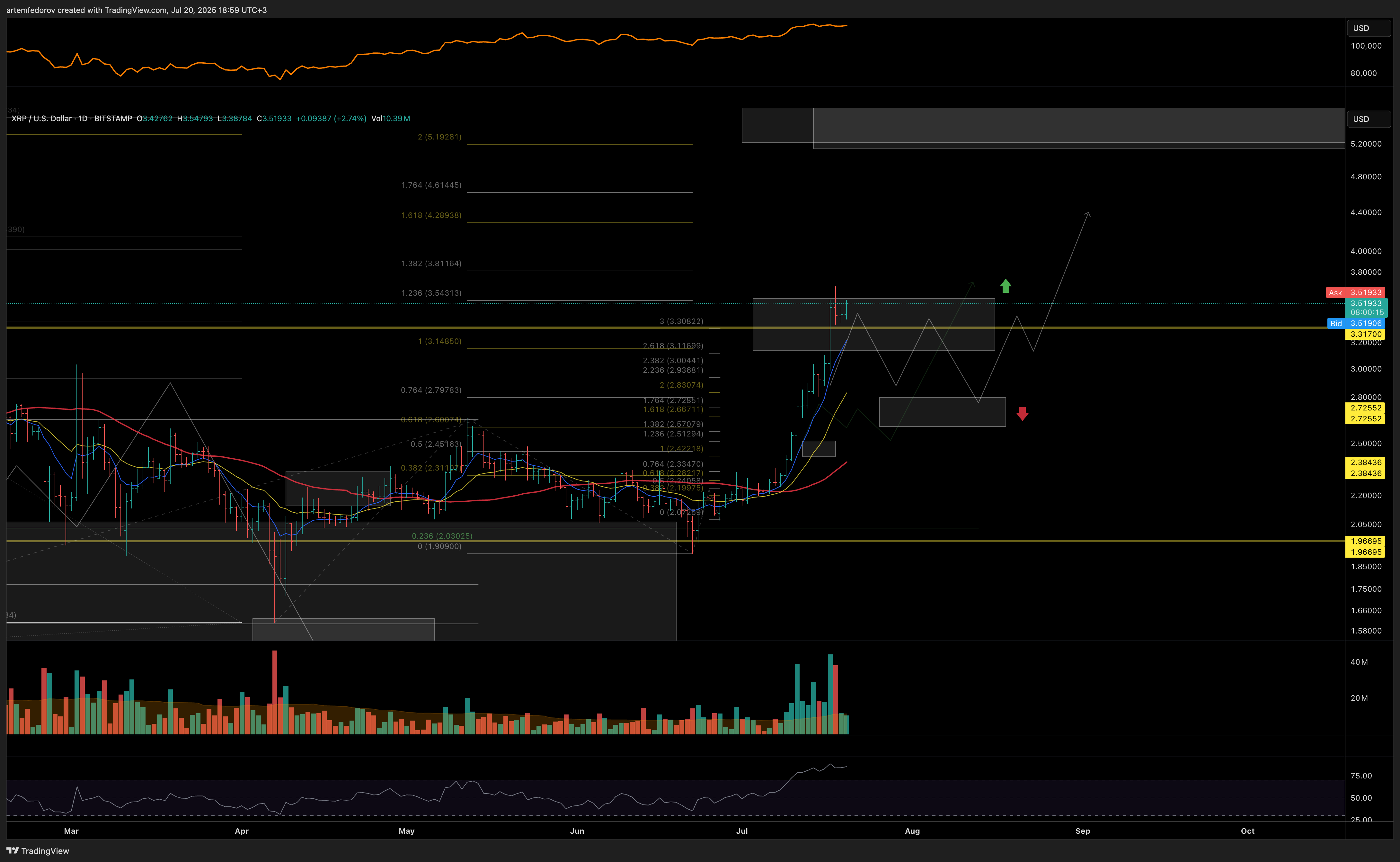Click the red down arrow marker
The width and height of the screenshot is (1400, 862).
(1022, 414)
